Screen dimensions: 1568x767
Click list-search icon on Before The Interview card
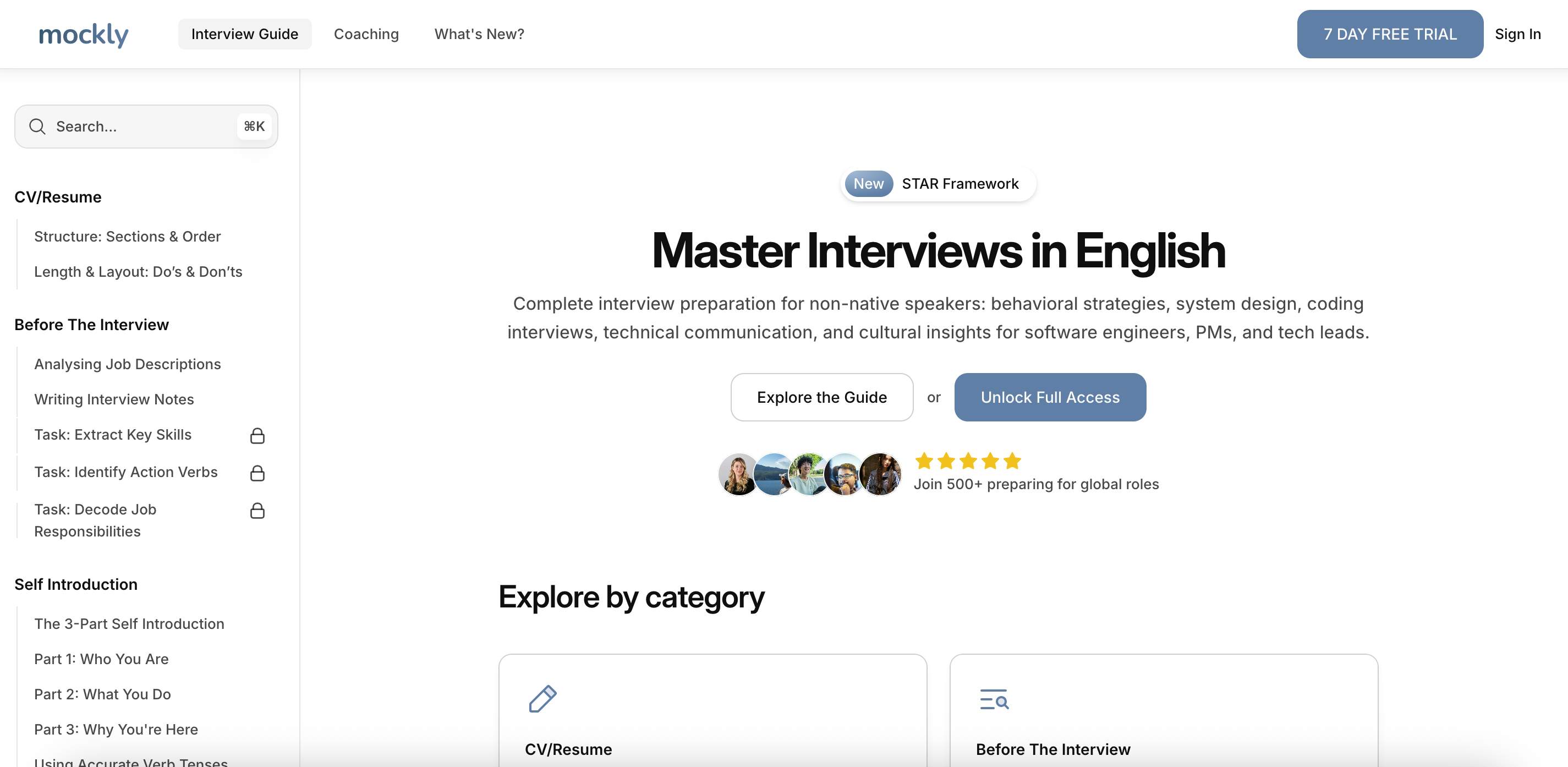click(x=994, y=699)
